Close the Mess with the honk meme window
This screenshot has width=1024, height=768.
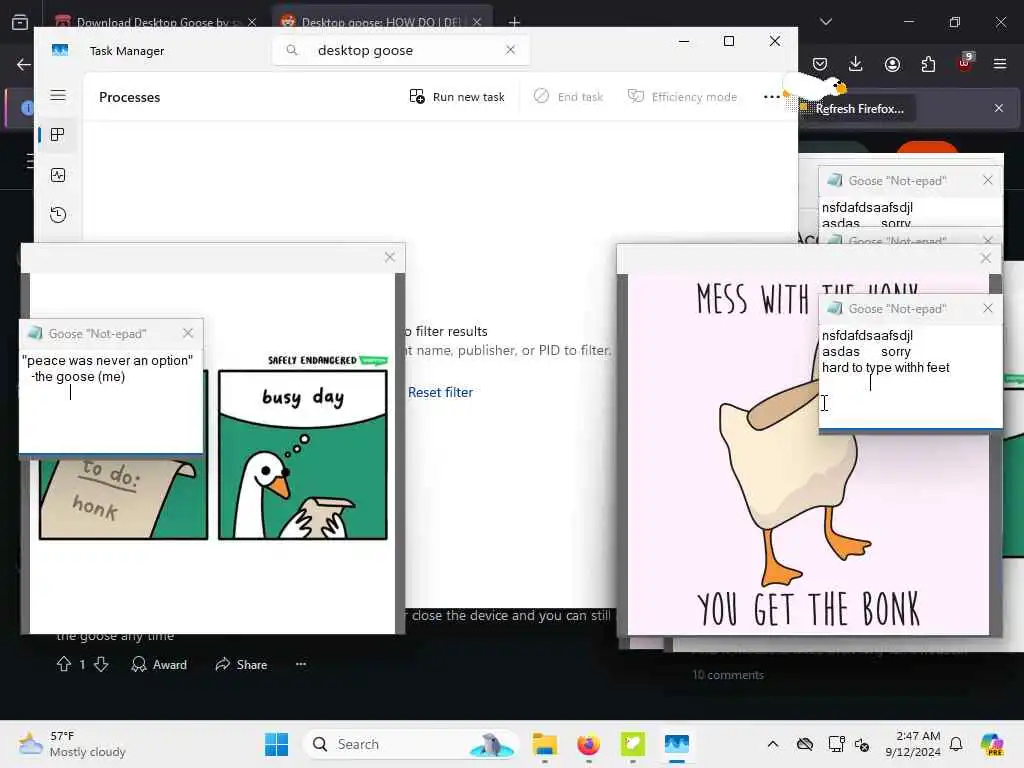pos(986,258)
